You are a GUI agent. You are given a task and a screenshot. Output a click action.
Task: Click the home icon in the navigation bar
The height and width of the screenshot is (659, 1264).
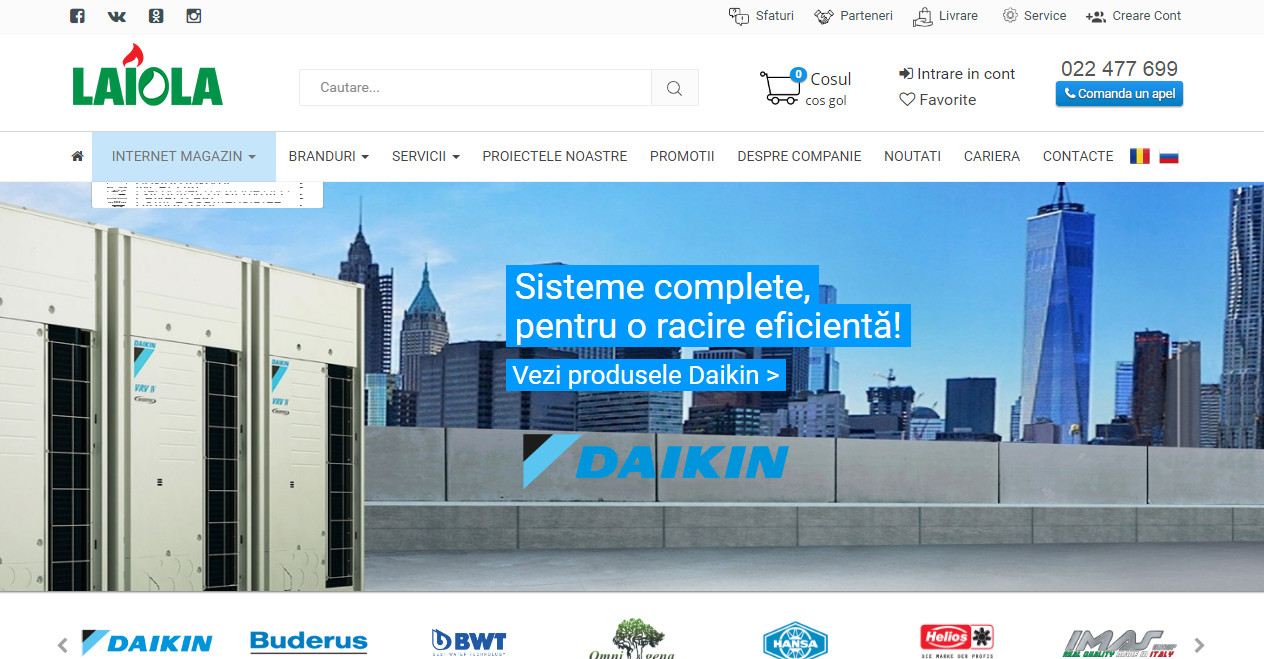coord(76,156)
